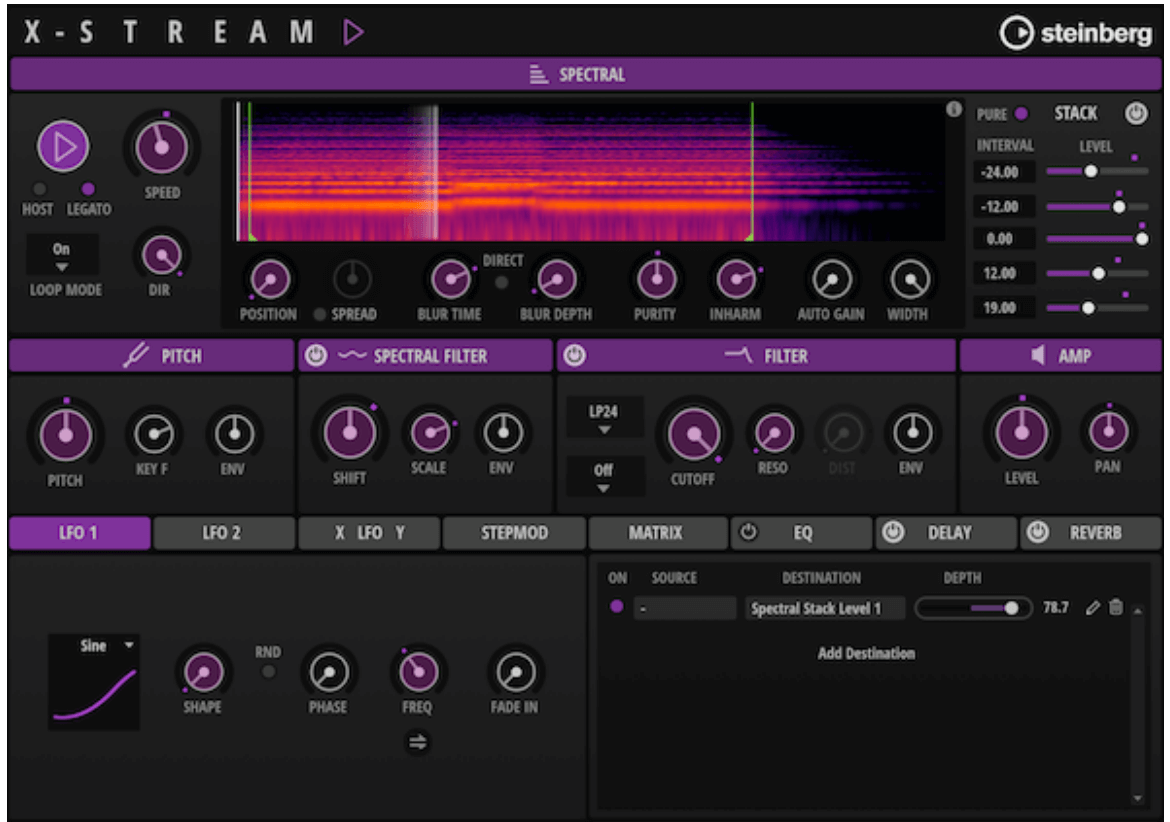
Task: Open the modulation source dropdown
Action: point(685,608)
